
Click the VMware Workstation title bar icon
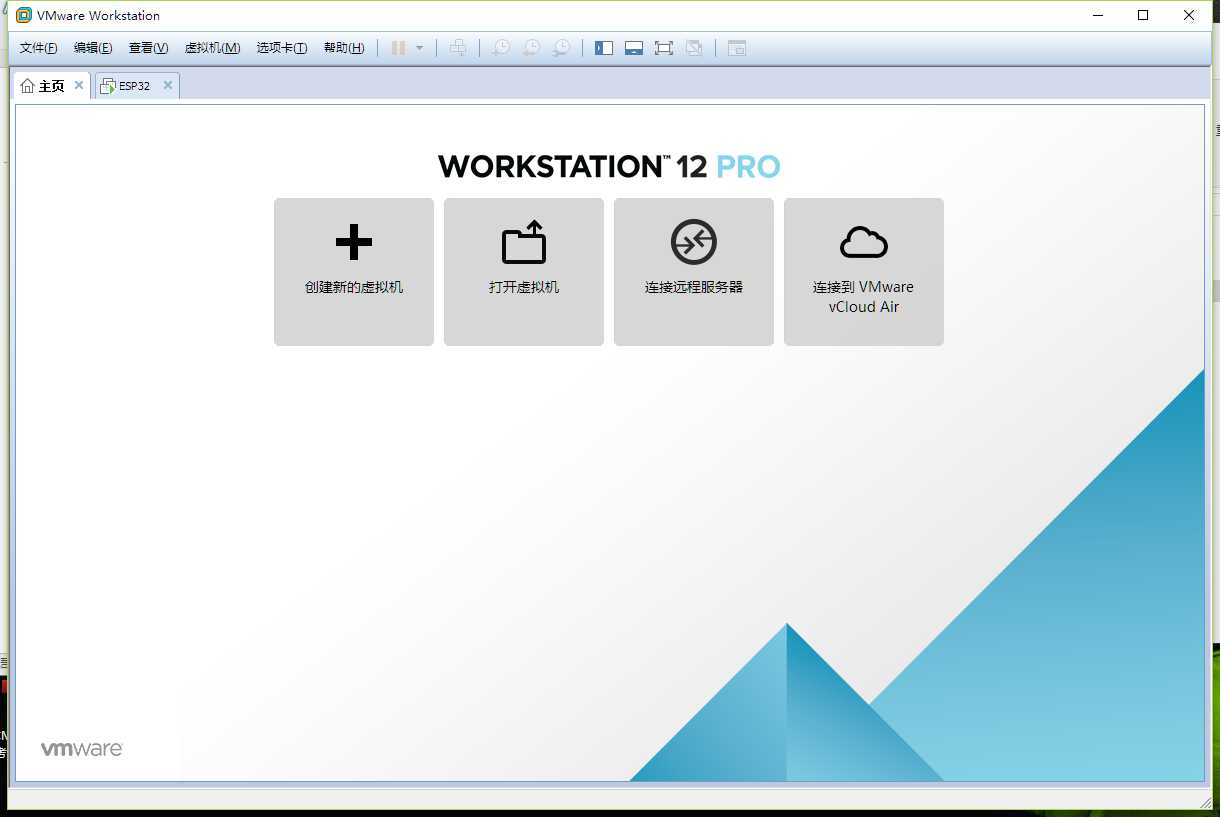click(24, 15)
